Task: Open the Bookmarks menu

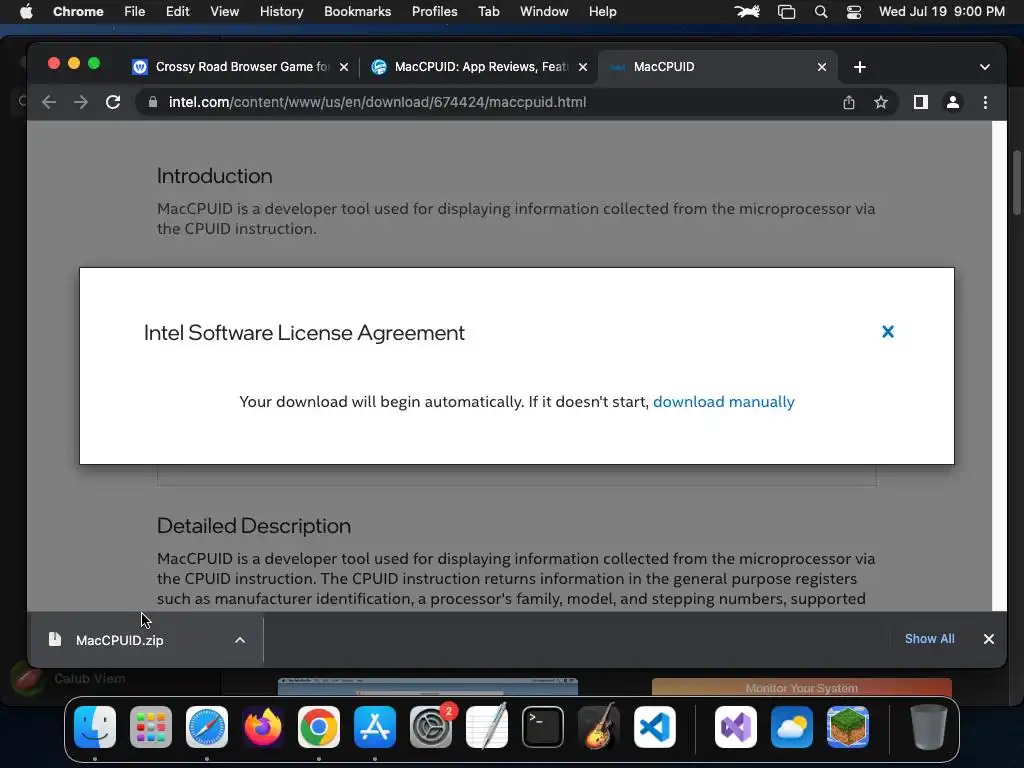Action: [357, 12]
